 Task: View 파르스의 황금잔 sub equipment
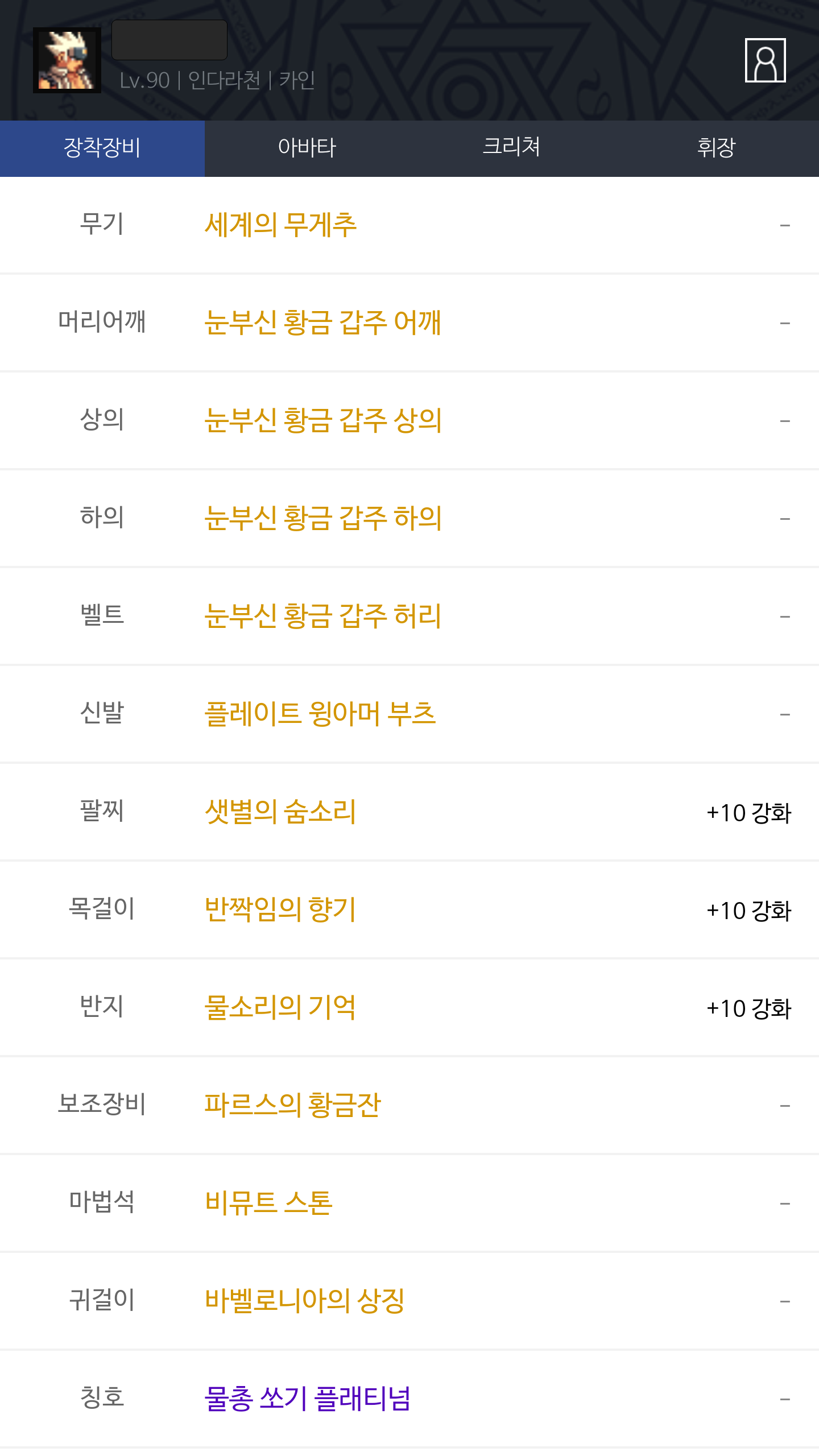tap(292, 1106)
